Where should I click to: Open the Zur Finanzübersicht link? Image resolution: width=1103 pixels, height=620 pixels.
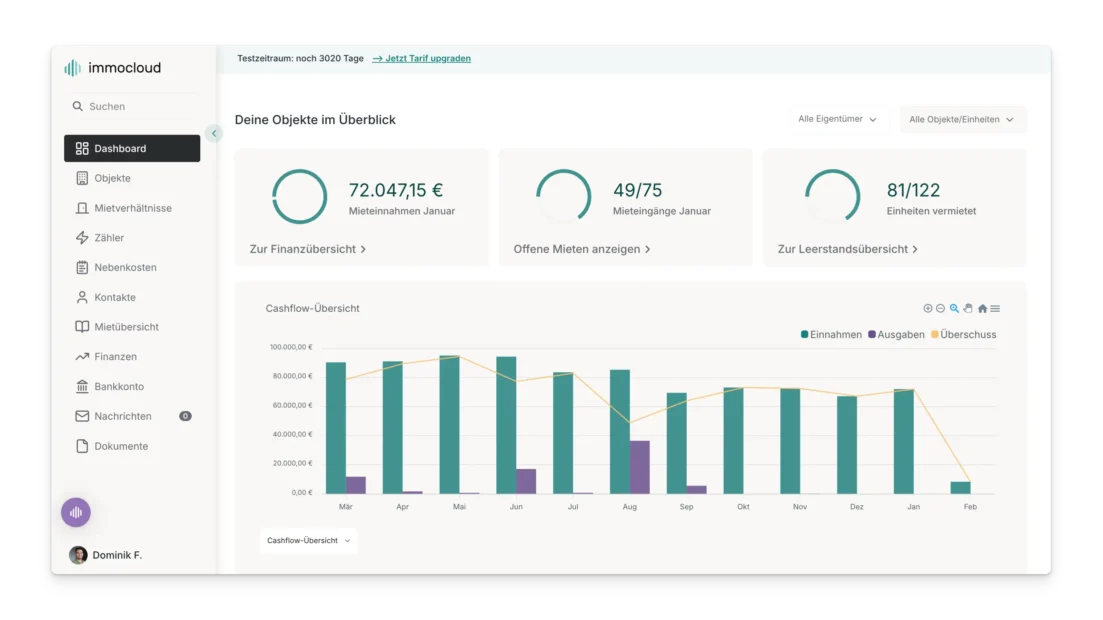(x=307, y=249)
